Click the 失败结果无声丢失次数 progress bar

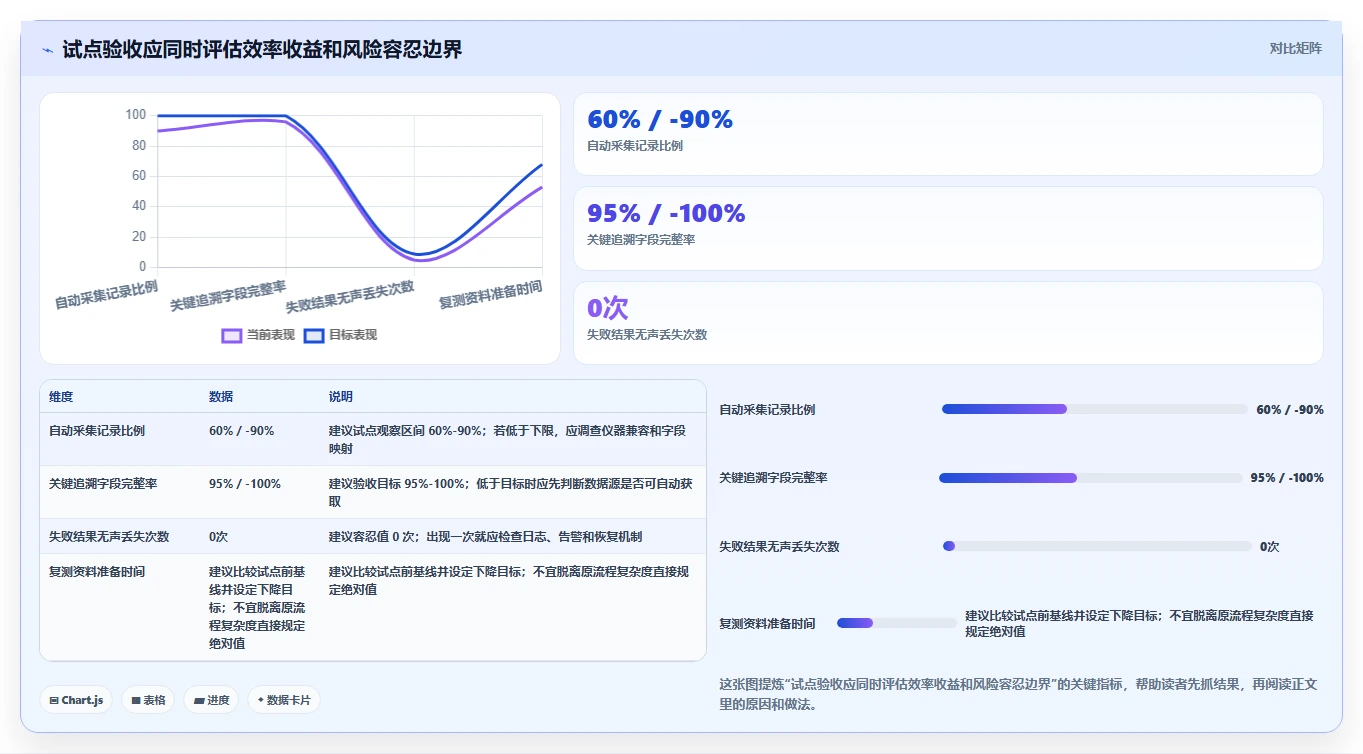[x=1097, y=546]
